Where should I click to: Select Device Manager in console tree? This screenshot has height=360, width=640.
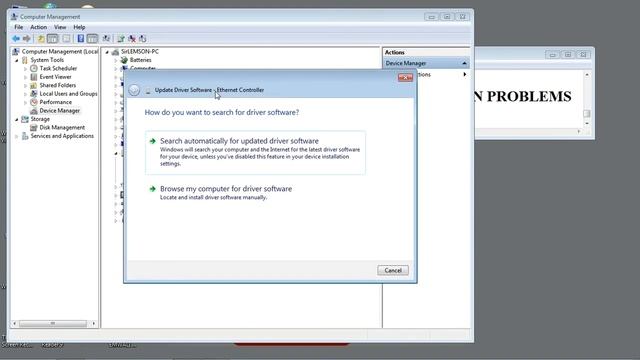pos(60,111)
